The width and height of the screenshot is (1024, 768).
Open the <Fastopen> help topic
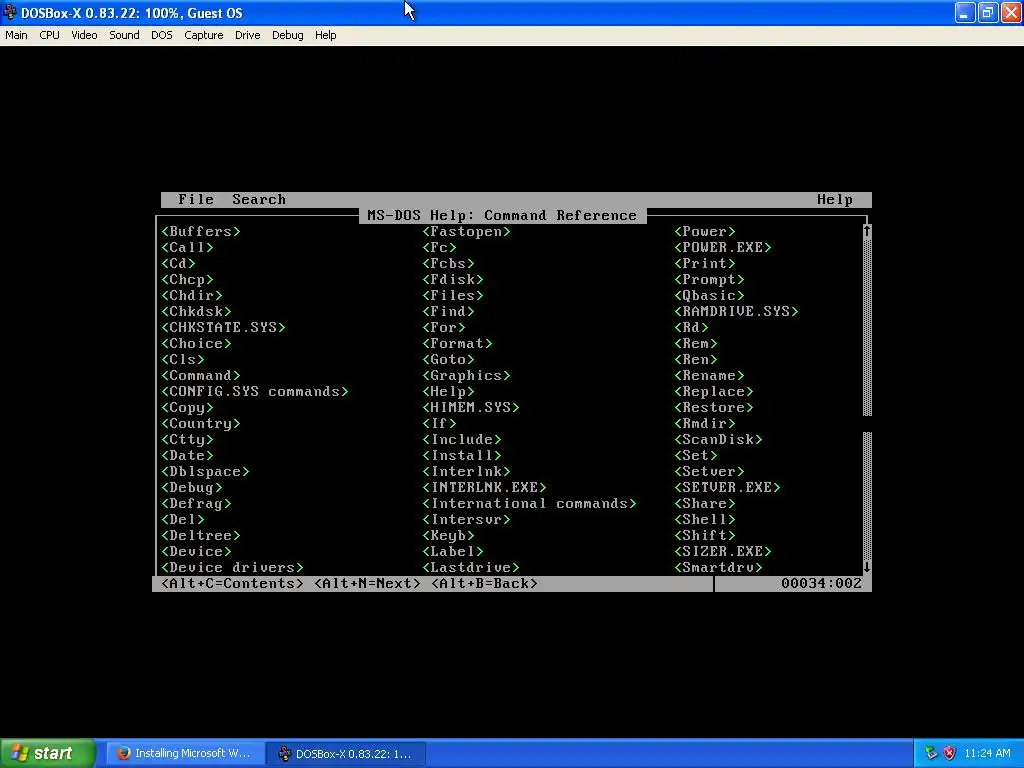click(x=466, y=231)
